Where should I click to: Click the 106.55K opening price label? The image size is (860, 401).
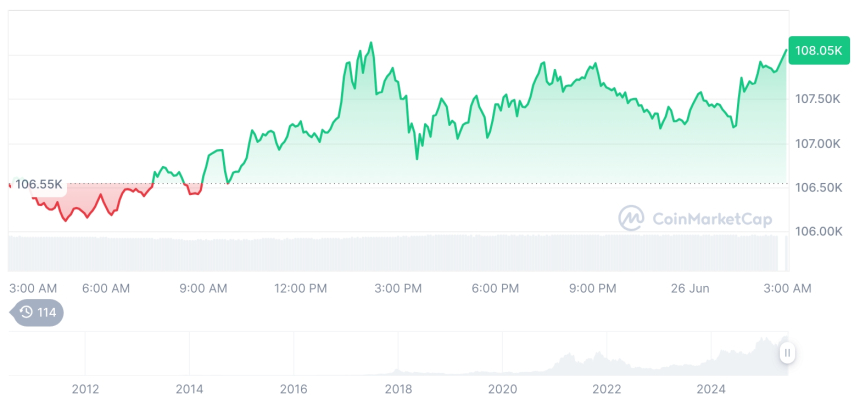[39, 184]
